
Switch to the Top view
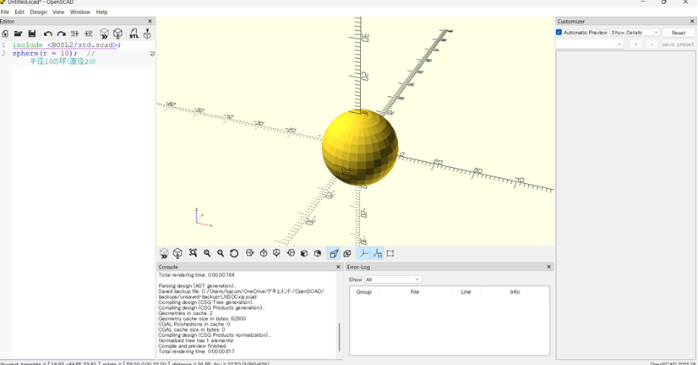coord(264,253)
